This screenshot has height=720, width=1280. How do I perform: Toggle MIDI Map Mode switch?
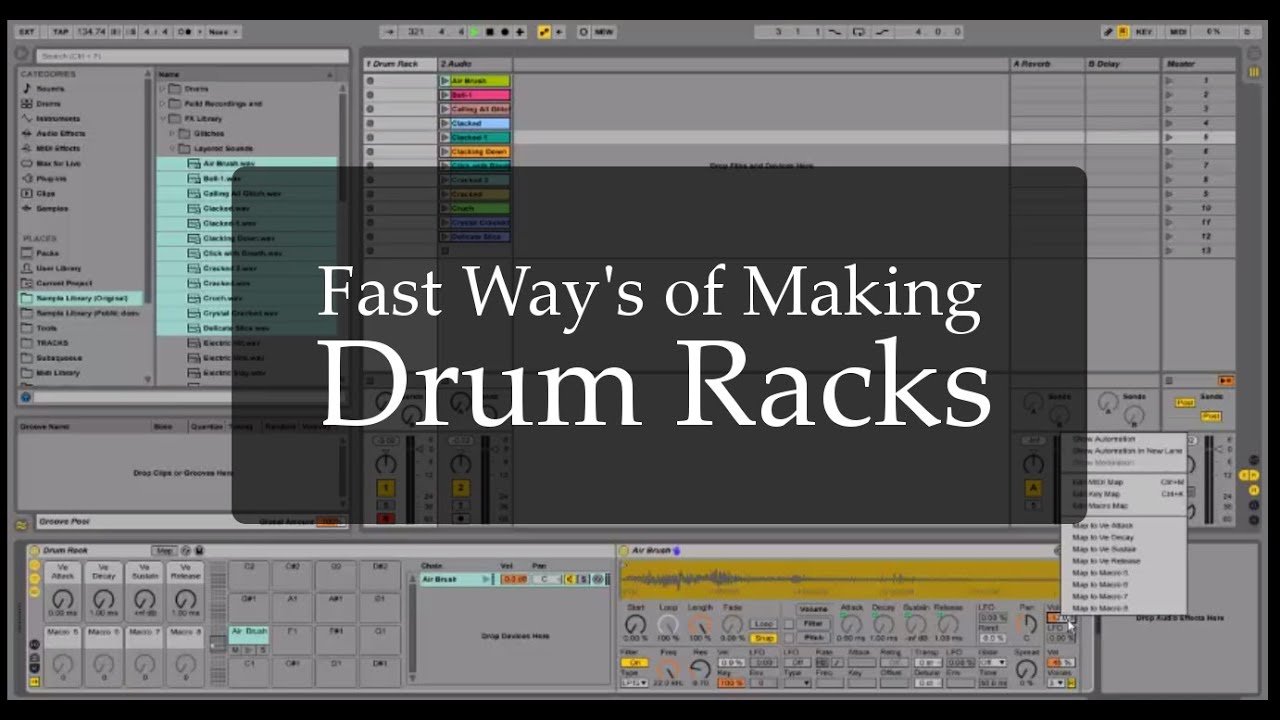(1178, 32)
